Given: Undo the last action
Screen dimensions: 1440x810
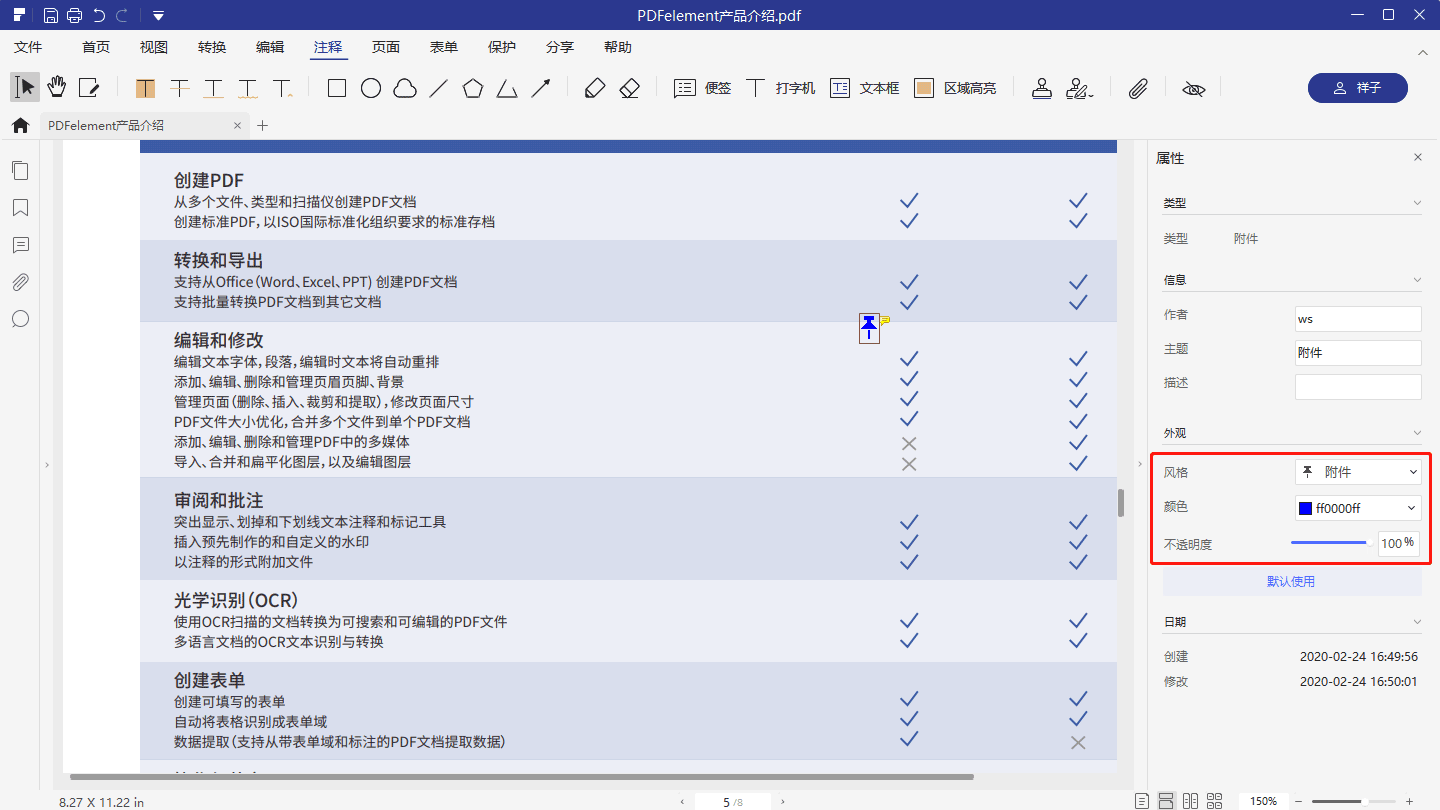Looking at the screenshot, I should click(98, 15).
